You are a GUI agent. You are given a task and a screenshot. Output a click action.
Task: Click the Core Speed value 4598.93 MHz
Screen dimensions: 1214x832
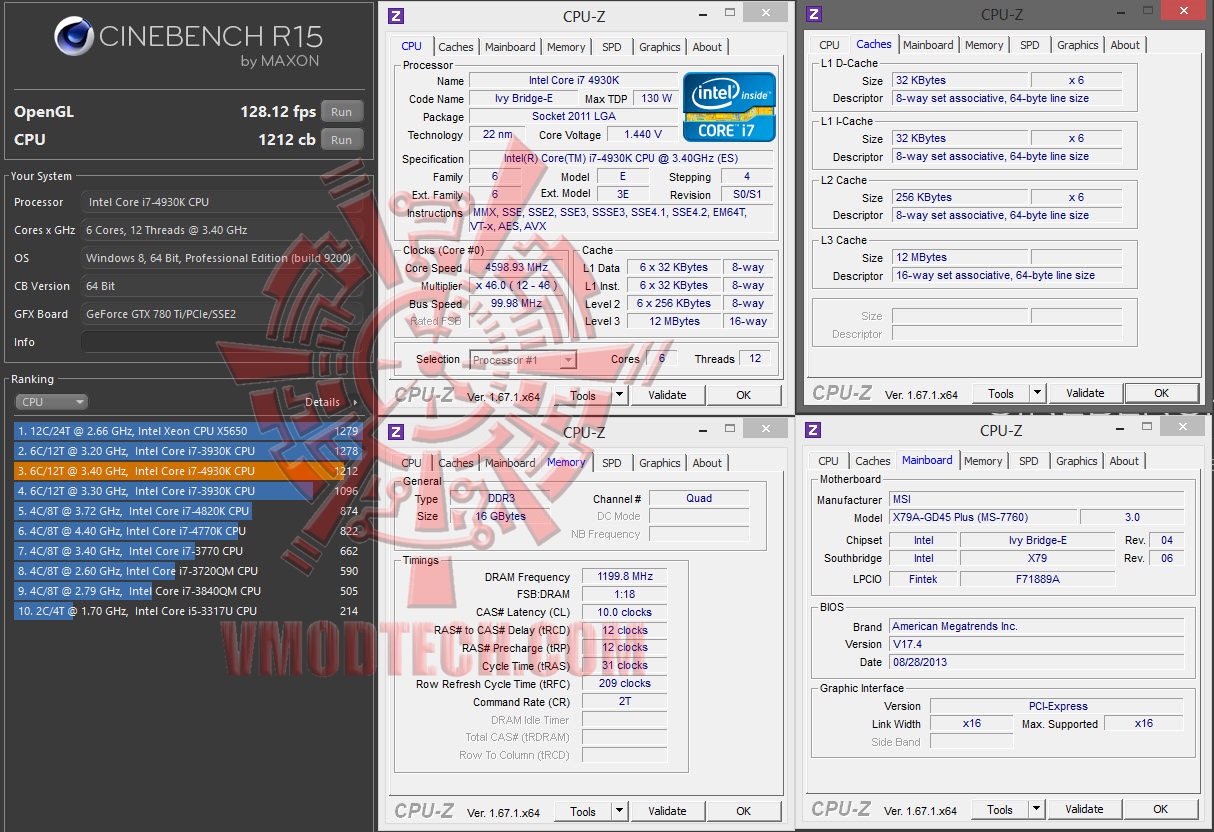(x=517, y=267)
